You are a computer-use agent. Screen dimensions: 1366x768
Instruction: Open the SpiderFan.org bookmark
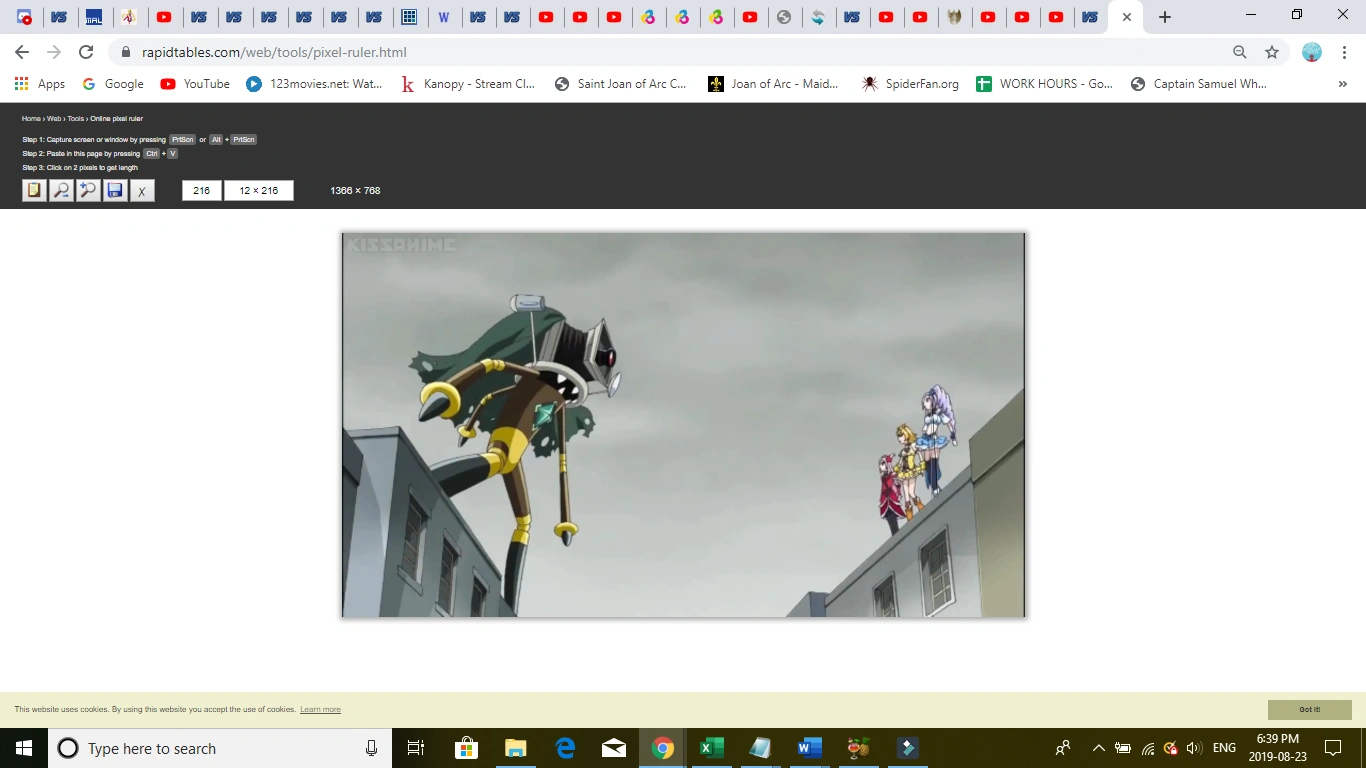(x=910, y=84)
